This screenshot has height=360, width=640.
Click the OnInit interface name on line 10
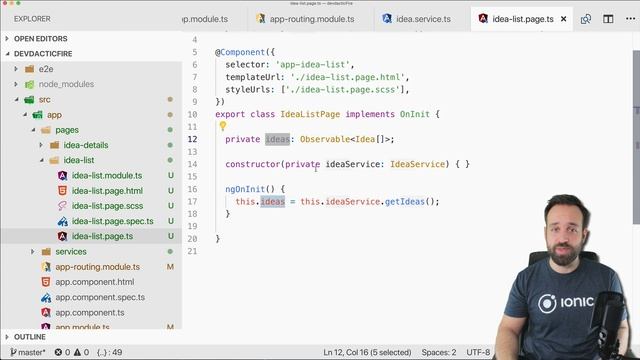(415, 114)
